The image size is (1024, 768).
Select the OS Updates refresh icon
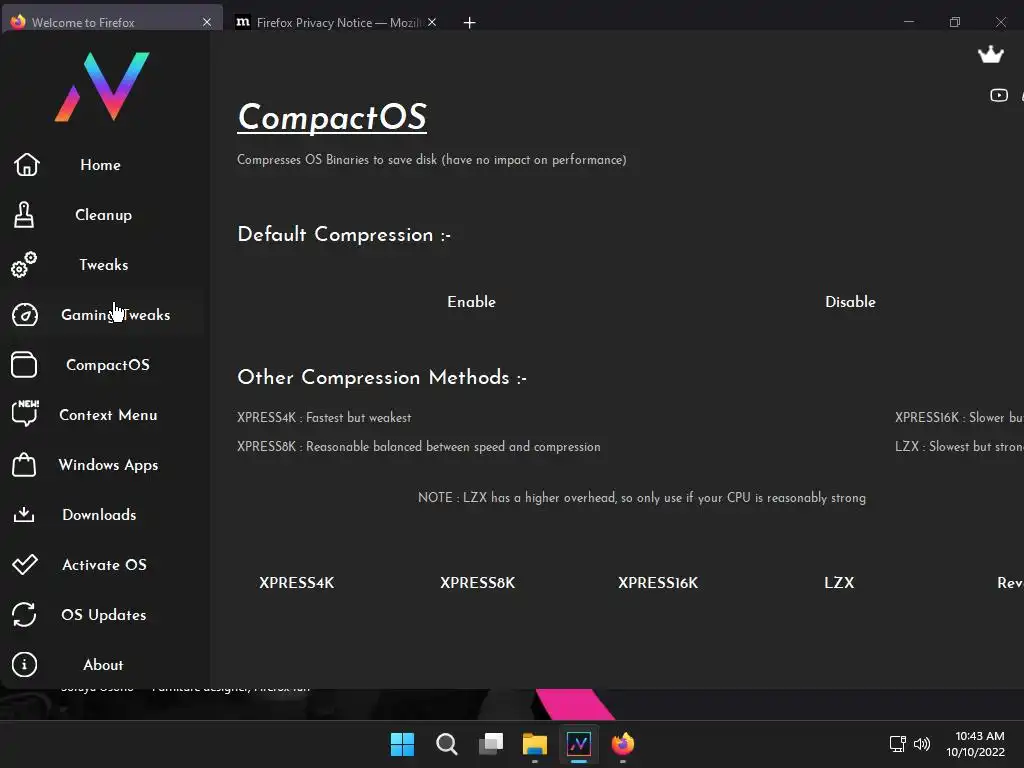pyautogui.click(x=24, y=615)
